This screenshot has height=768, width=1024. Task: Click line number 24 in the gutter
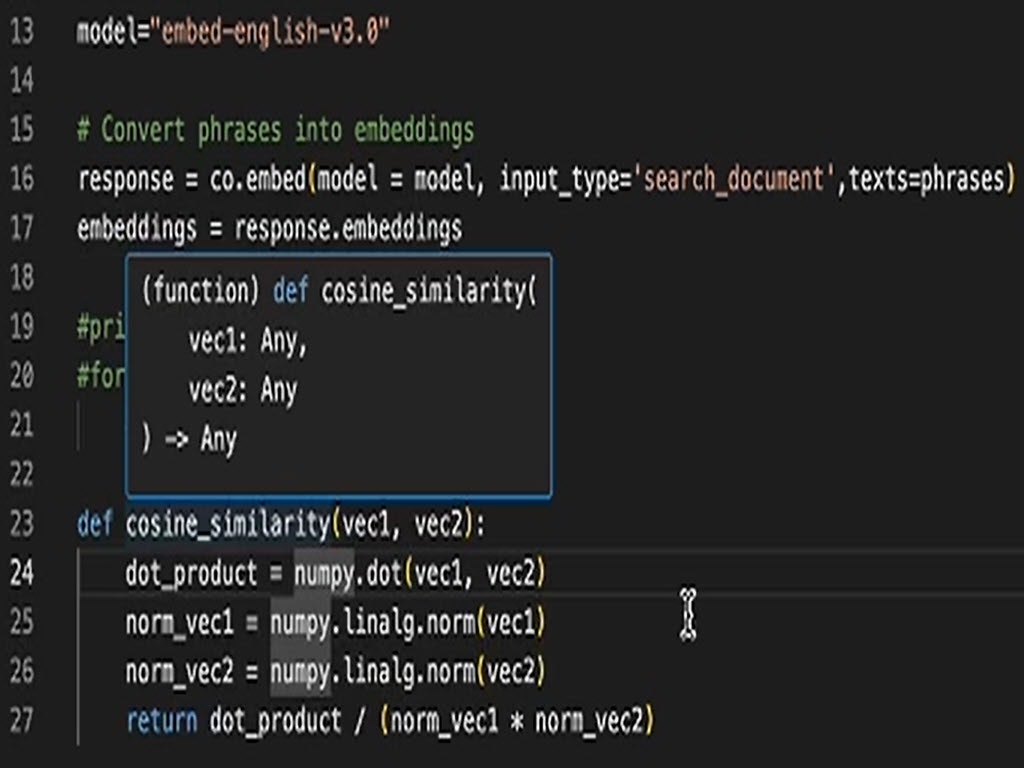tap(21, 574)
